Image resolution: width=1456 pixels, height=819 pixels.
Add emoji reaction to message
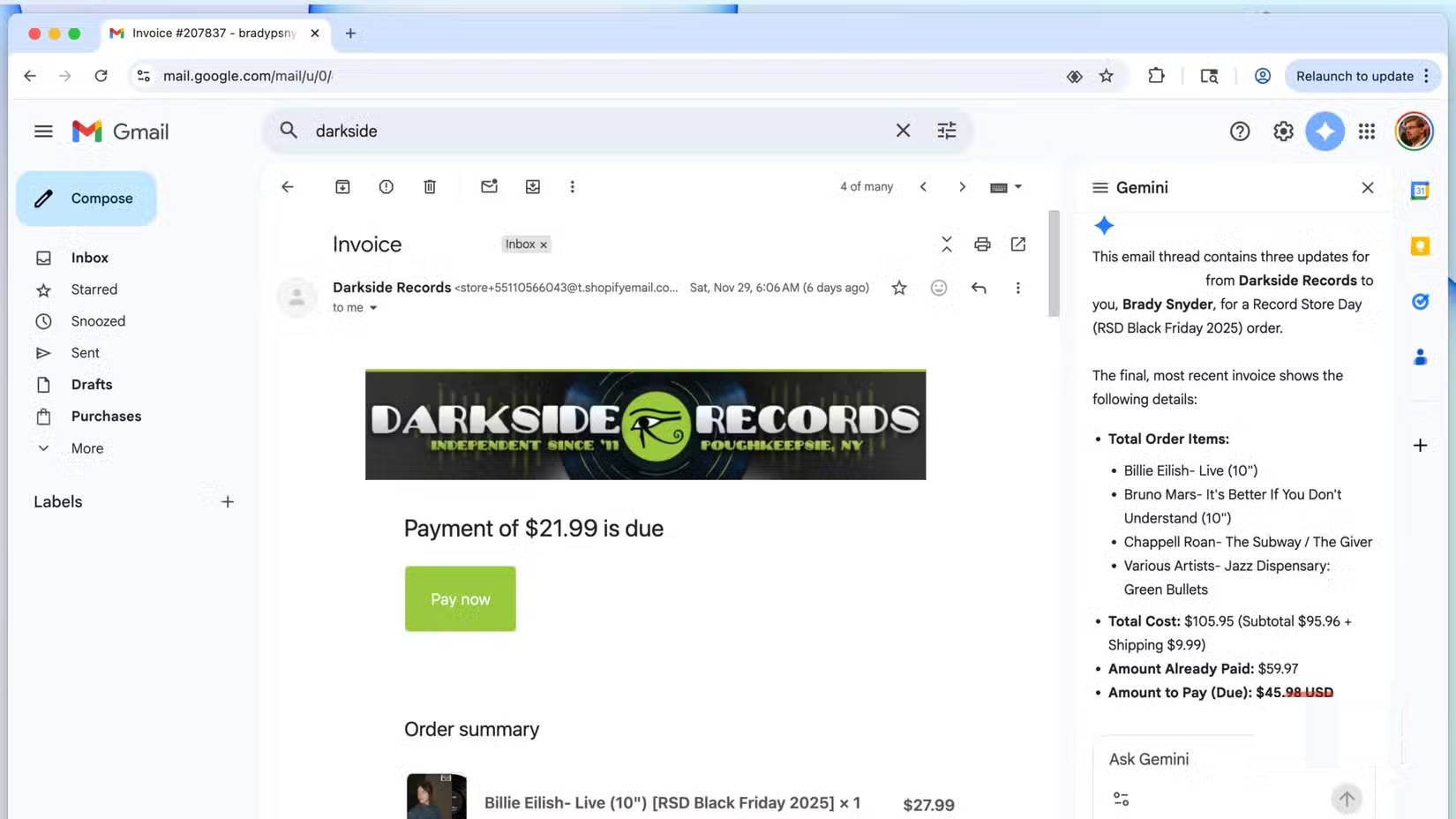pos(939,288)
